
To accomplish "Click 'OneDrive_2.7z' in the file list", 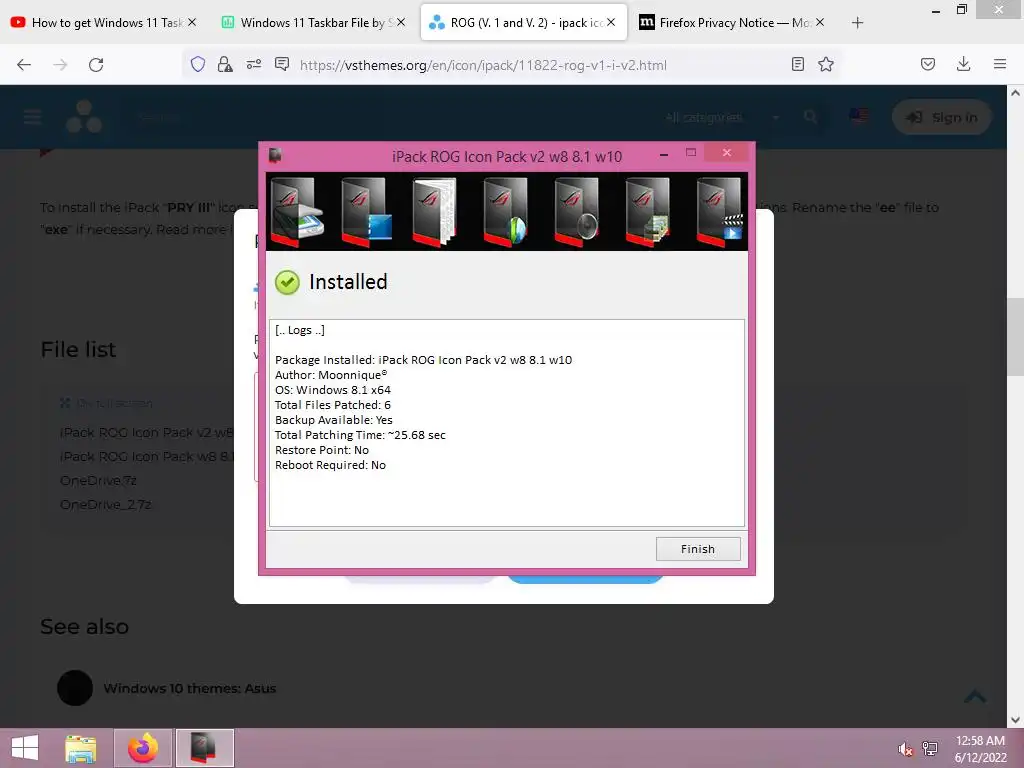I will coord(105,505).
